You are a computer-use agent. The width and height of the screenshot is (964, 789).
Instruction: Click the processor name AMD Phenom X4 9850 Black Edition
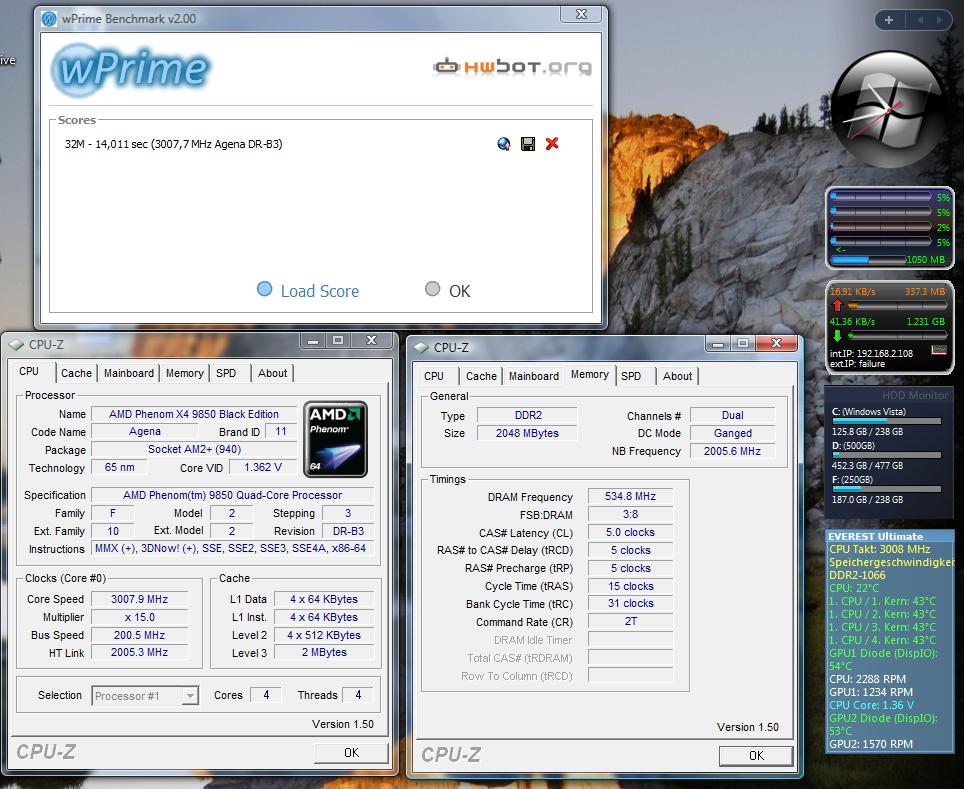pyautogui.click(x=194, y=414)
